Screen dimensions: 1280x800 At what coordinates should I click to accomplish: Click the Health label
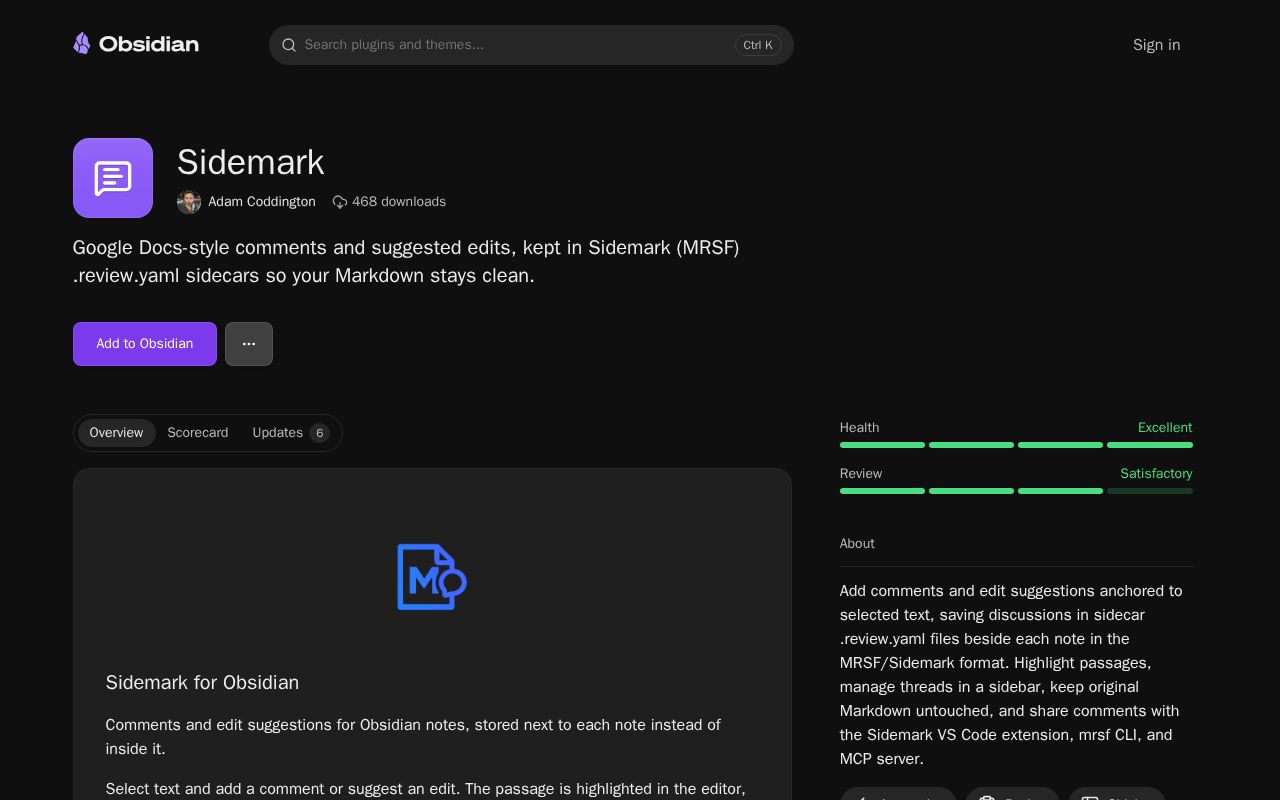click(860, 428)
